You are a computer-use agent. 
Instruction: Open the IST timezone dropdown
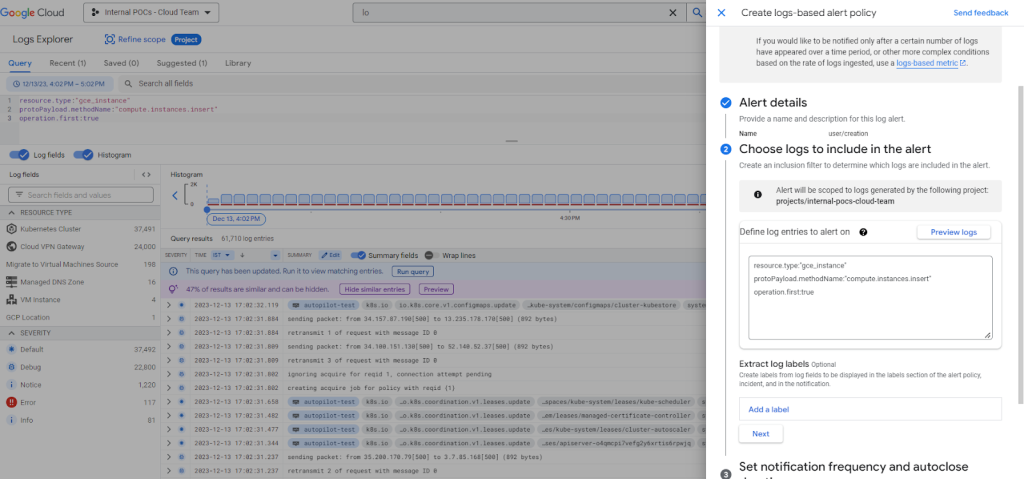pos(221,255)
